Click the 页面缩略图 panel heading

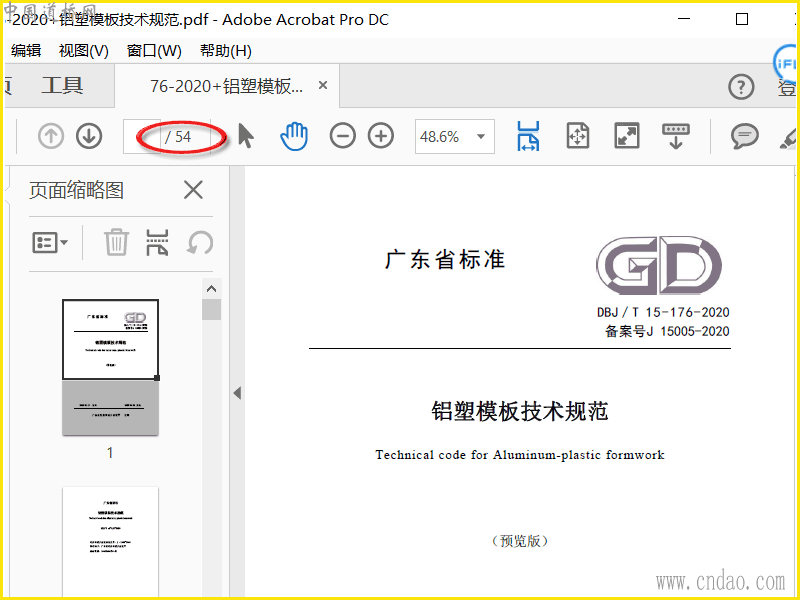(x=77, y=190)
